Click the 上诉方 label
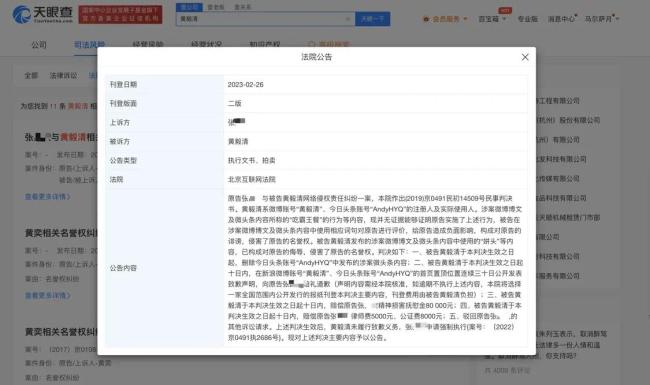650x385 pixels. tap(120, 123)
